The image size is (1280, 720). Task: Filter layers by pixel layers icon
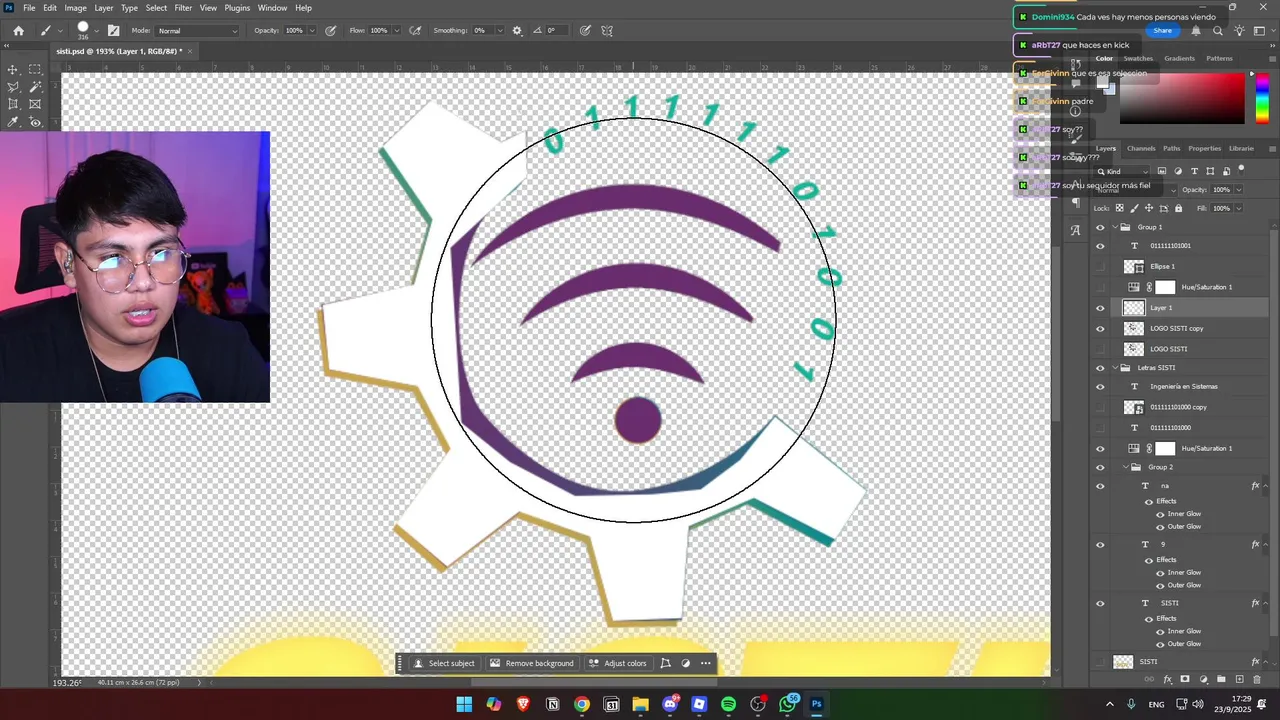coord(1161,171)
